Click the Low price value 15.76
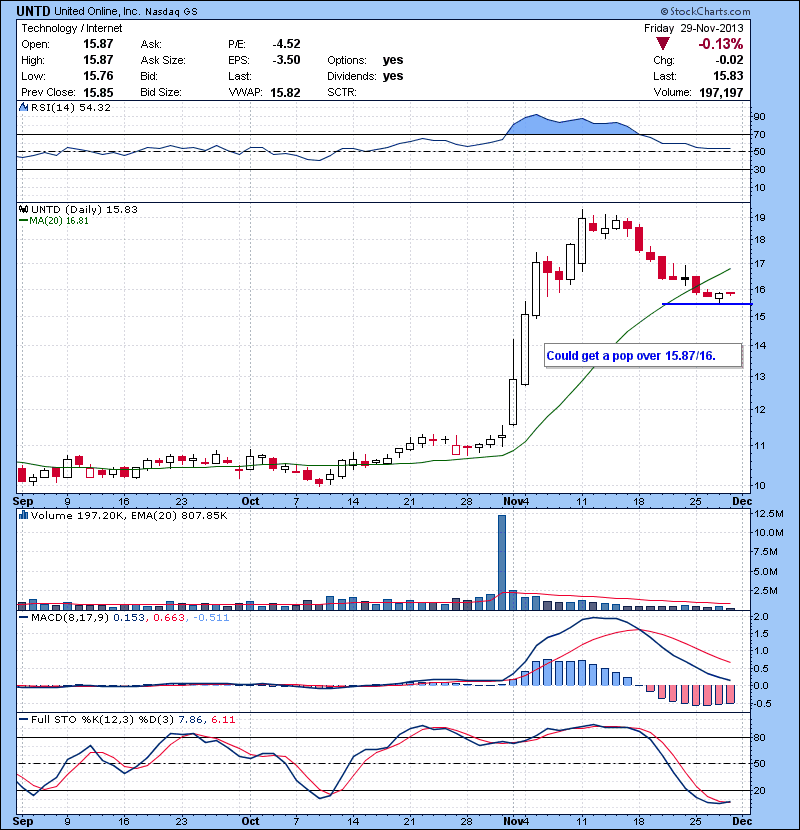This screenshot has height=830, width=800. click(98, 76)
